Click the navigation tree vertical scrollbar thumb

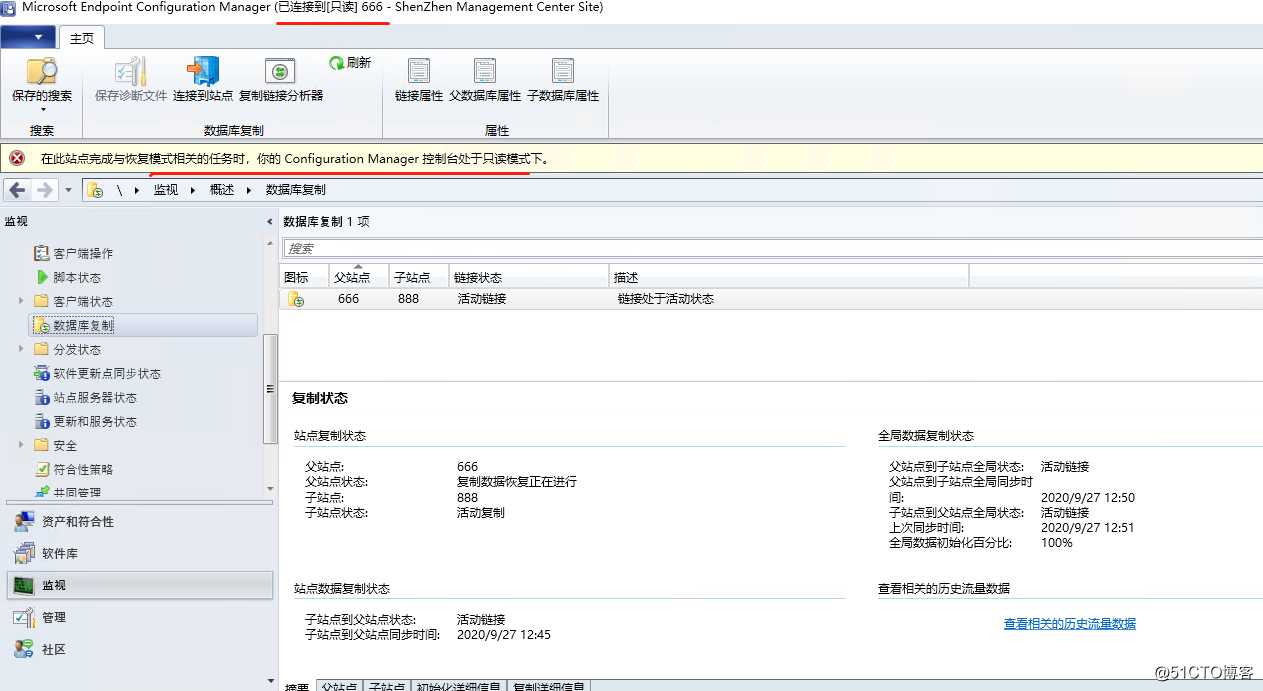coord(270,390)
